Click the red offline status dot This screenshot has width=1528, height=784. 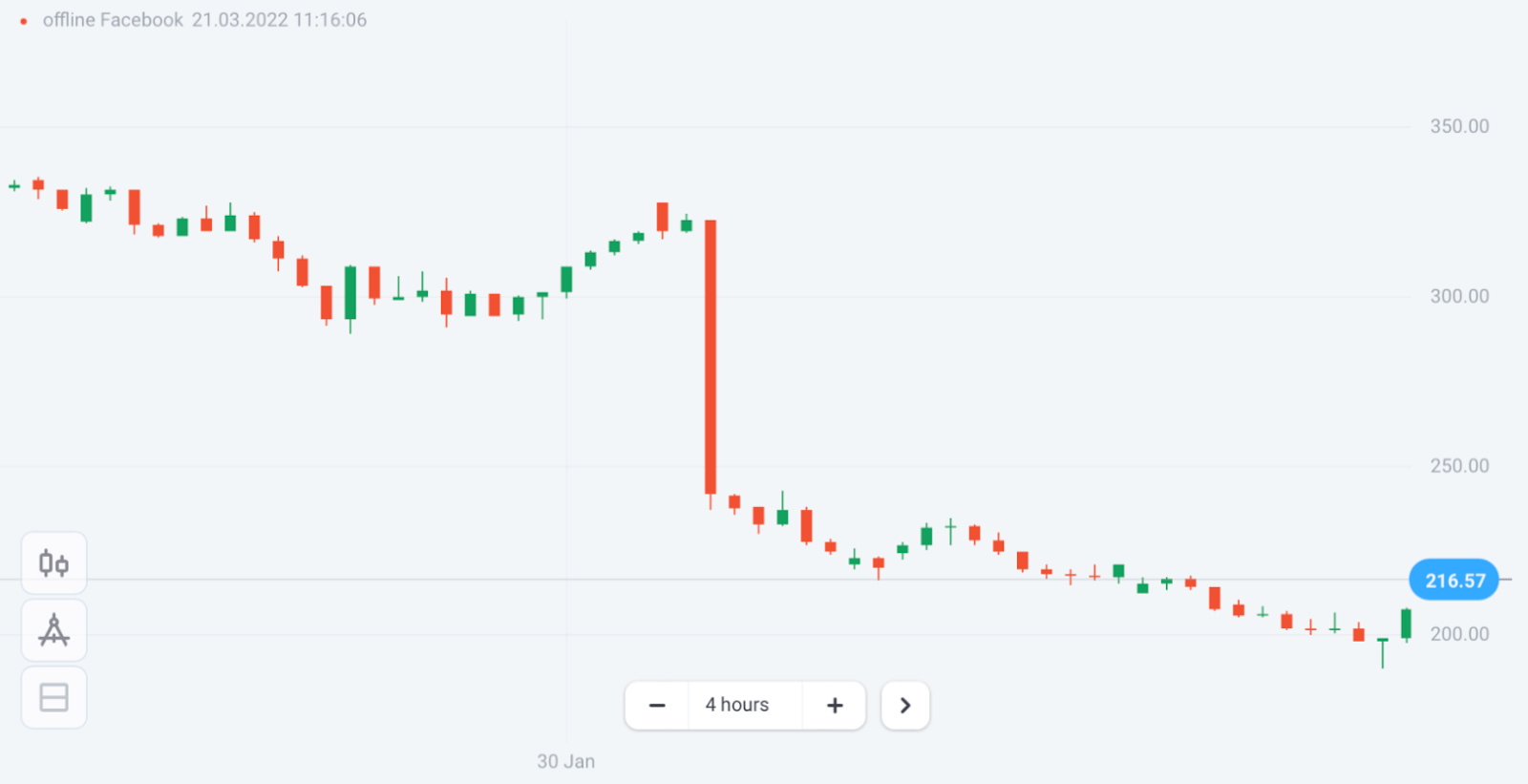click(23, 21)
